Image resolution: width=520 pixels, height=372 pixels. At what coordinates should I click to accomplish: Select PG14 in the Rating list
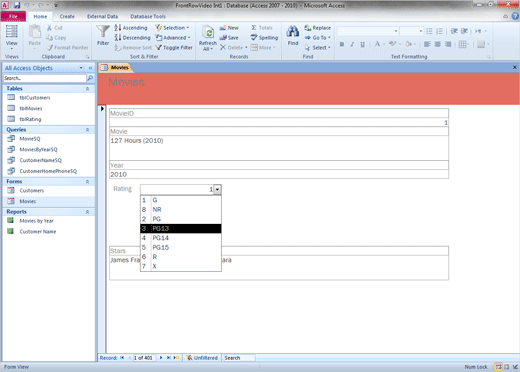click(x=181, y=238)
